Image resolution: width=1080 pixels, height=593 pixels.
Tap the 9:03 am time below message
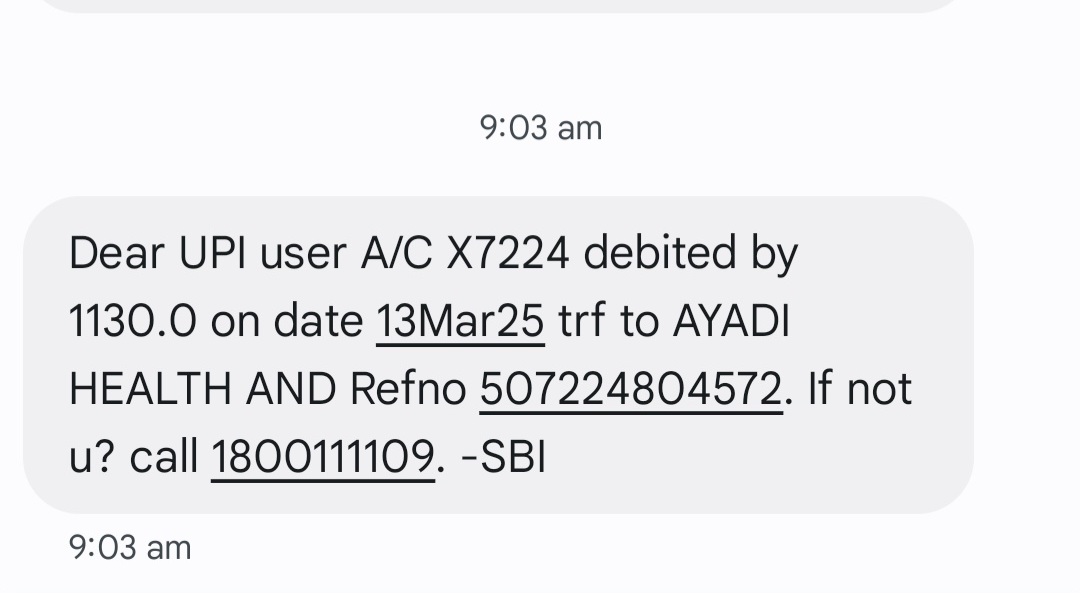coord(130,547)
